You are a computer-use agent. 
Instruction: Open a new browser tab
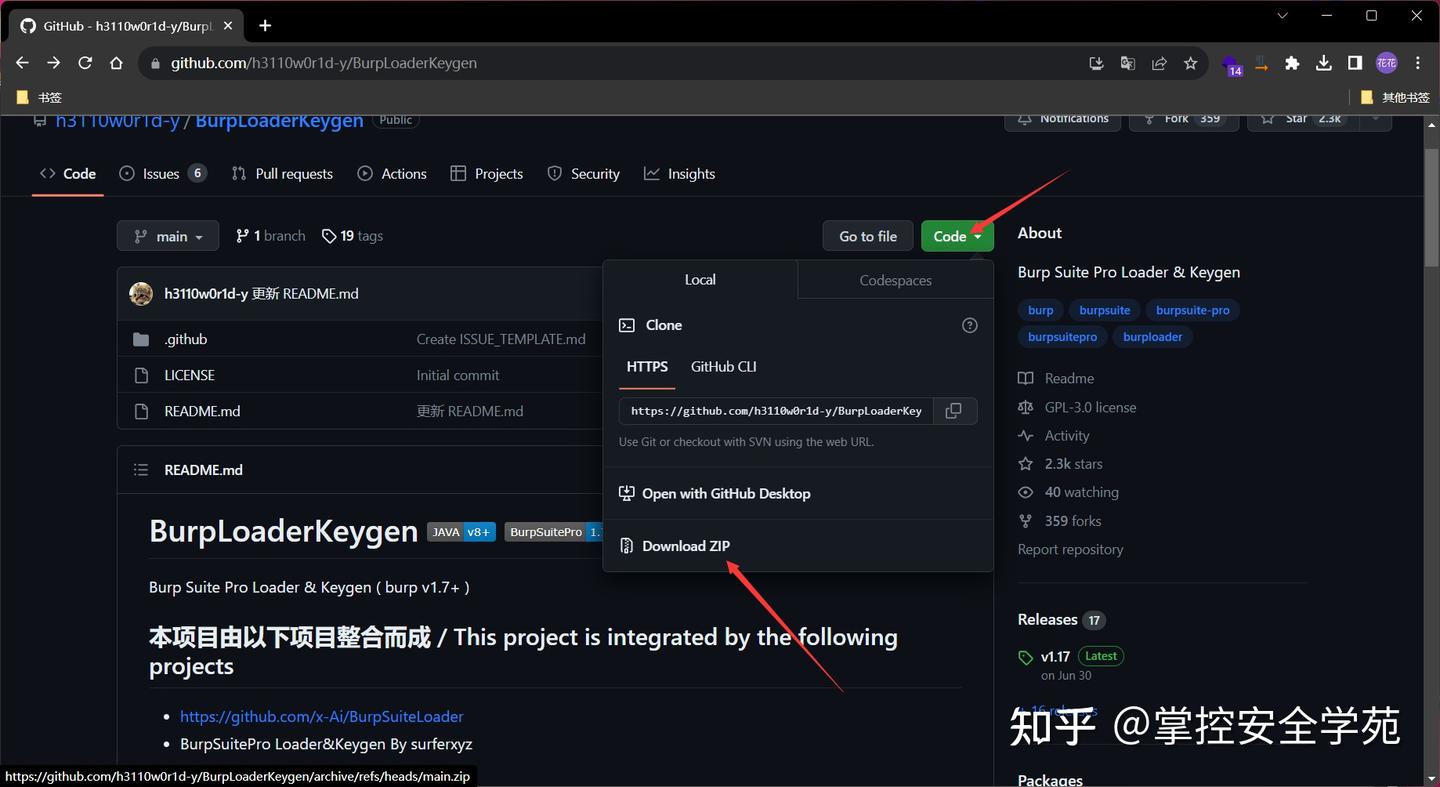pyautogui.click(x=265, y=25)
